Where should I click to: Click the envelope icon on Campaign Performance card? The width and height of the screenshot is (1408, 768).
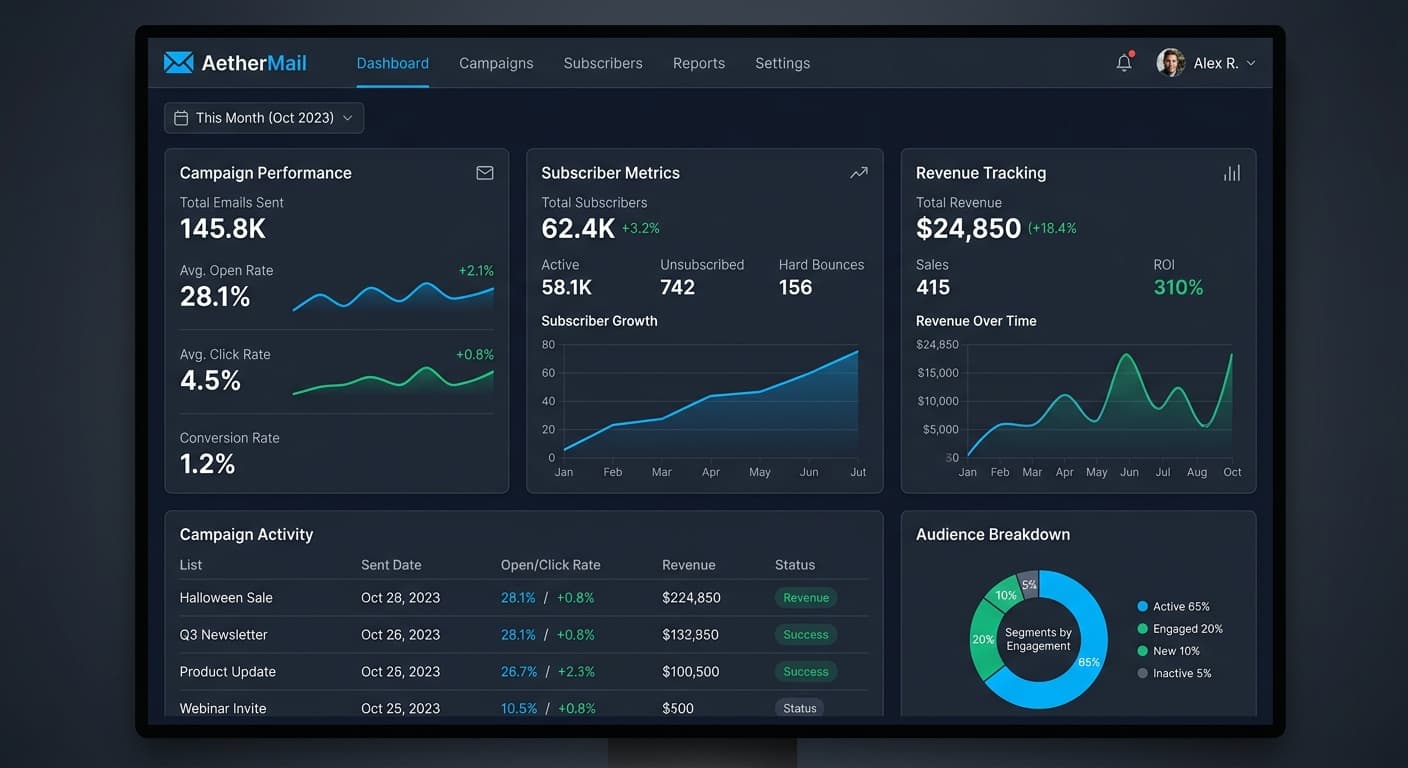(x=485, y=172)
